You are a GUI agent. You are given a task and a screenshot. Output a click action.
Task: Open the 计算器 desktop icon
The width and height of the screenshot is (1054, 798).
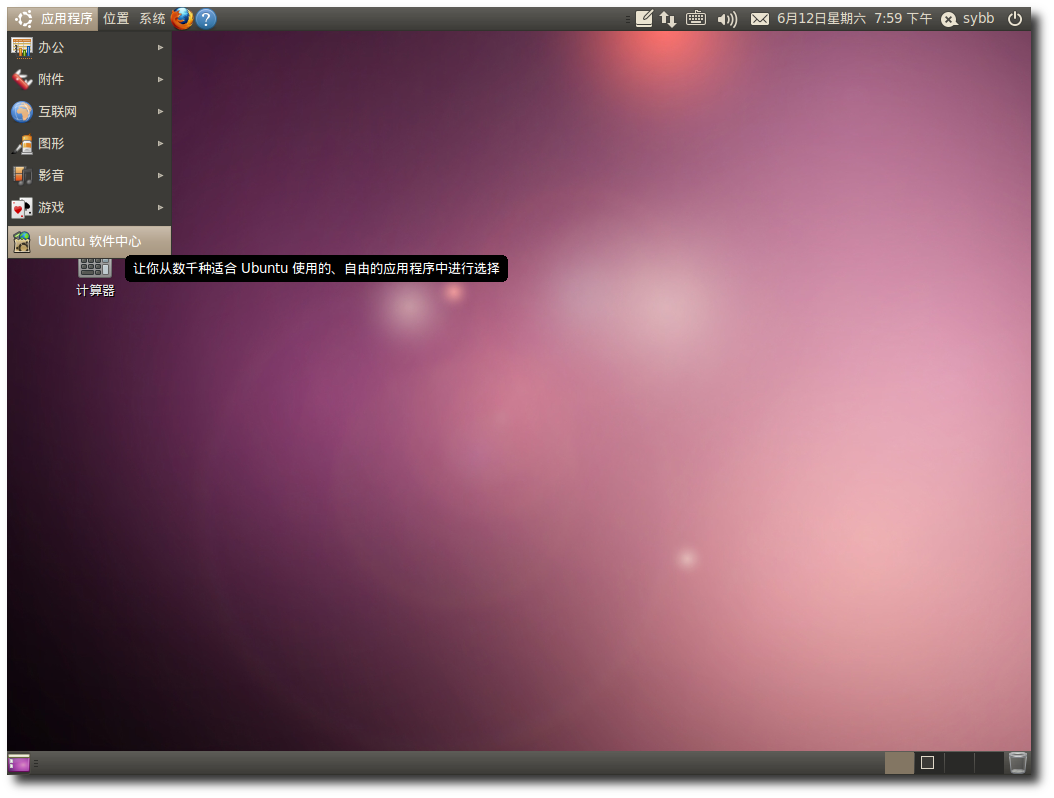pyautogui.click(x=95, y=278)
